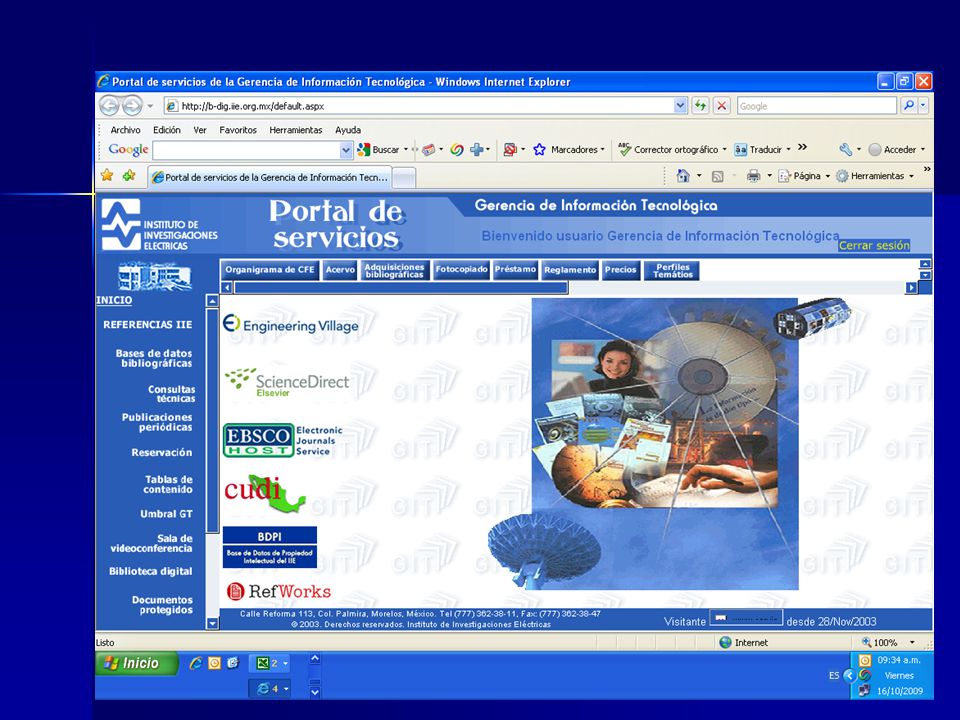
Task: Expand the Traducir dropdown
Action: coord(788,149)
